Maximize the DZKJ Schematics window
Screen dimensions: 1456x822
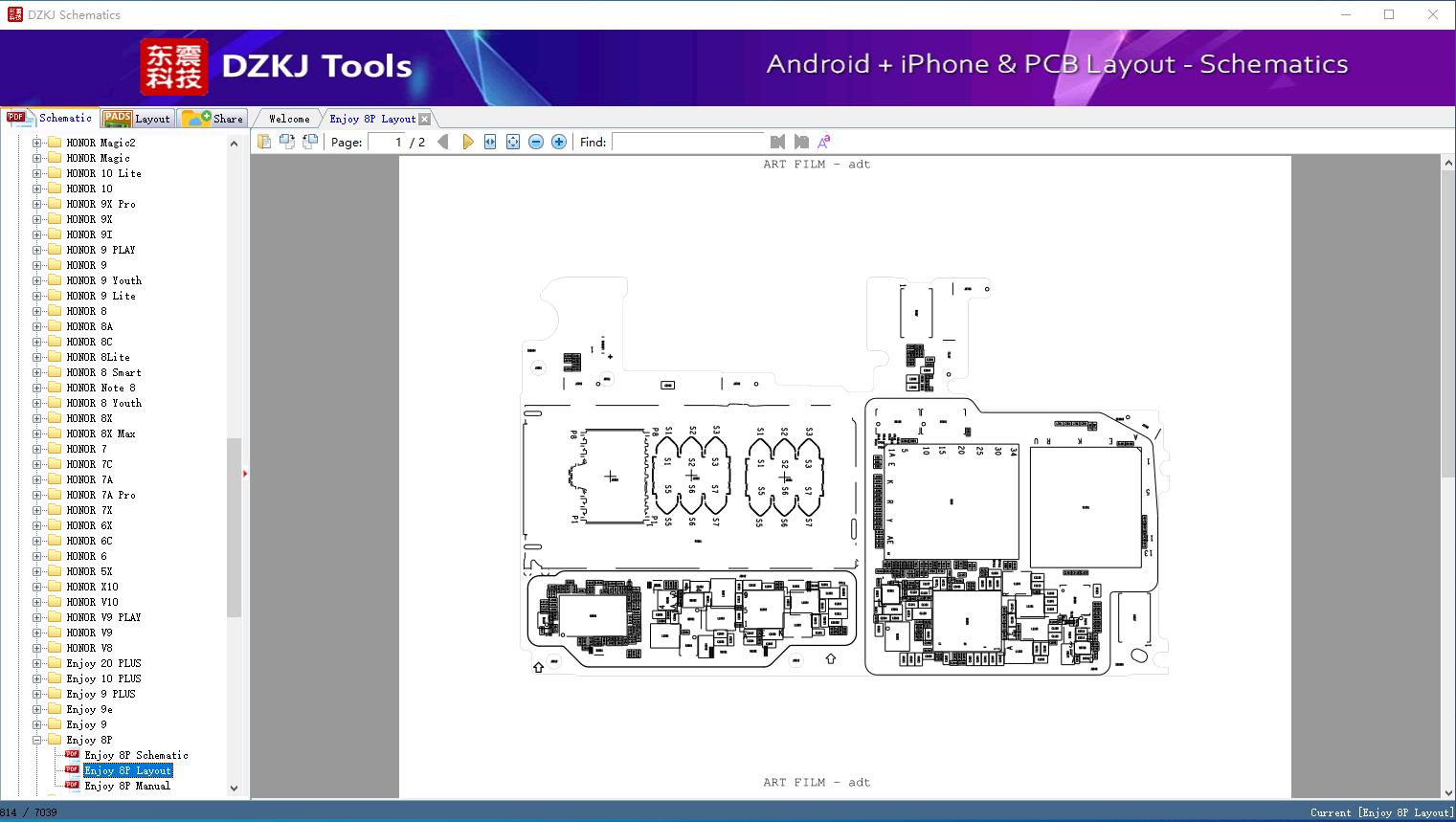tap(1389, 14)
